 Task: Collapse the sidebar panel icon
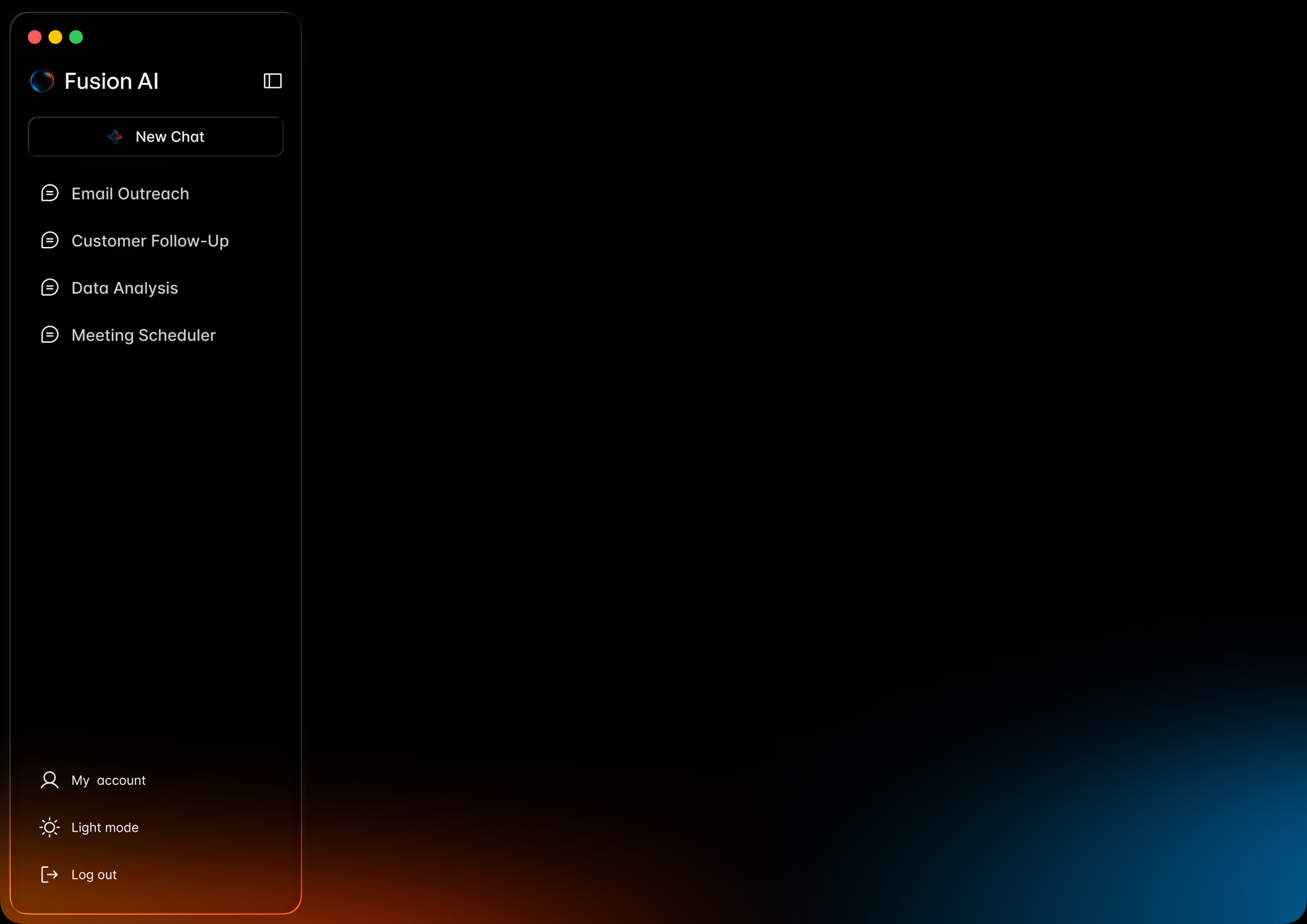[x=273, y=81]
